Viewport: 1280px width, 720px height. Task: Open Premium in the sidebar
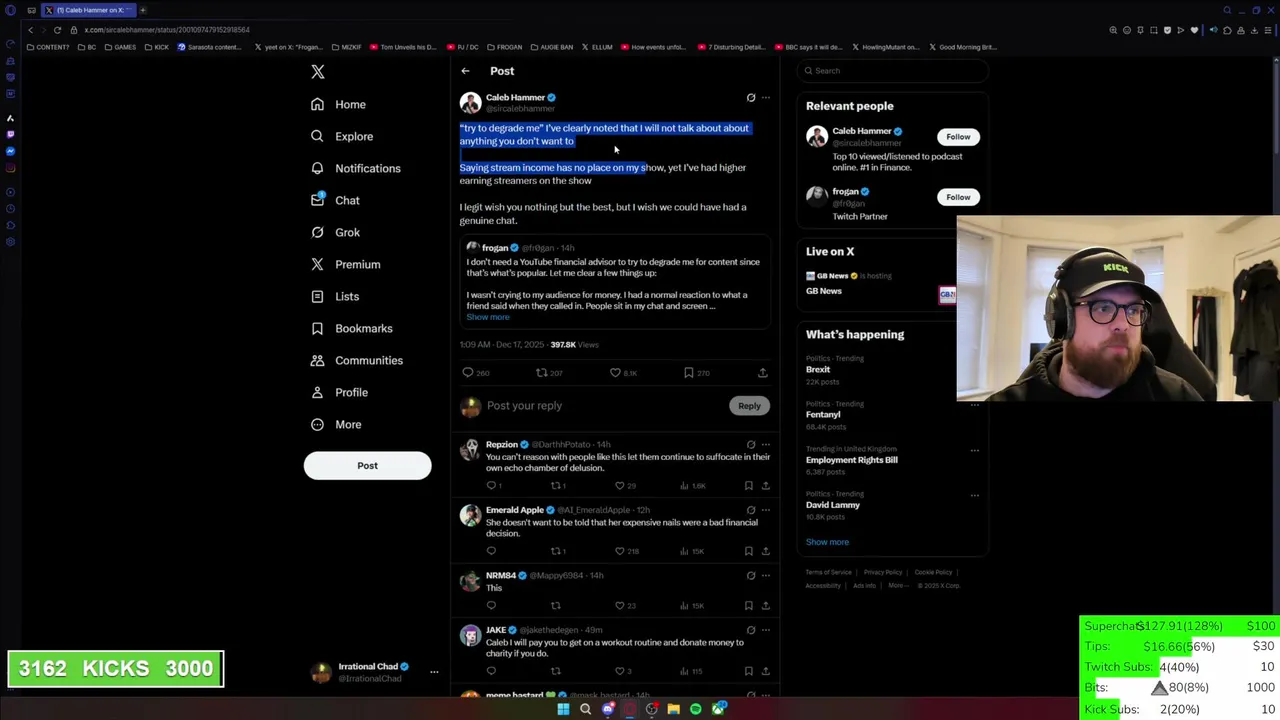(x=345, y=264)
